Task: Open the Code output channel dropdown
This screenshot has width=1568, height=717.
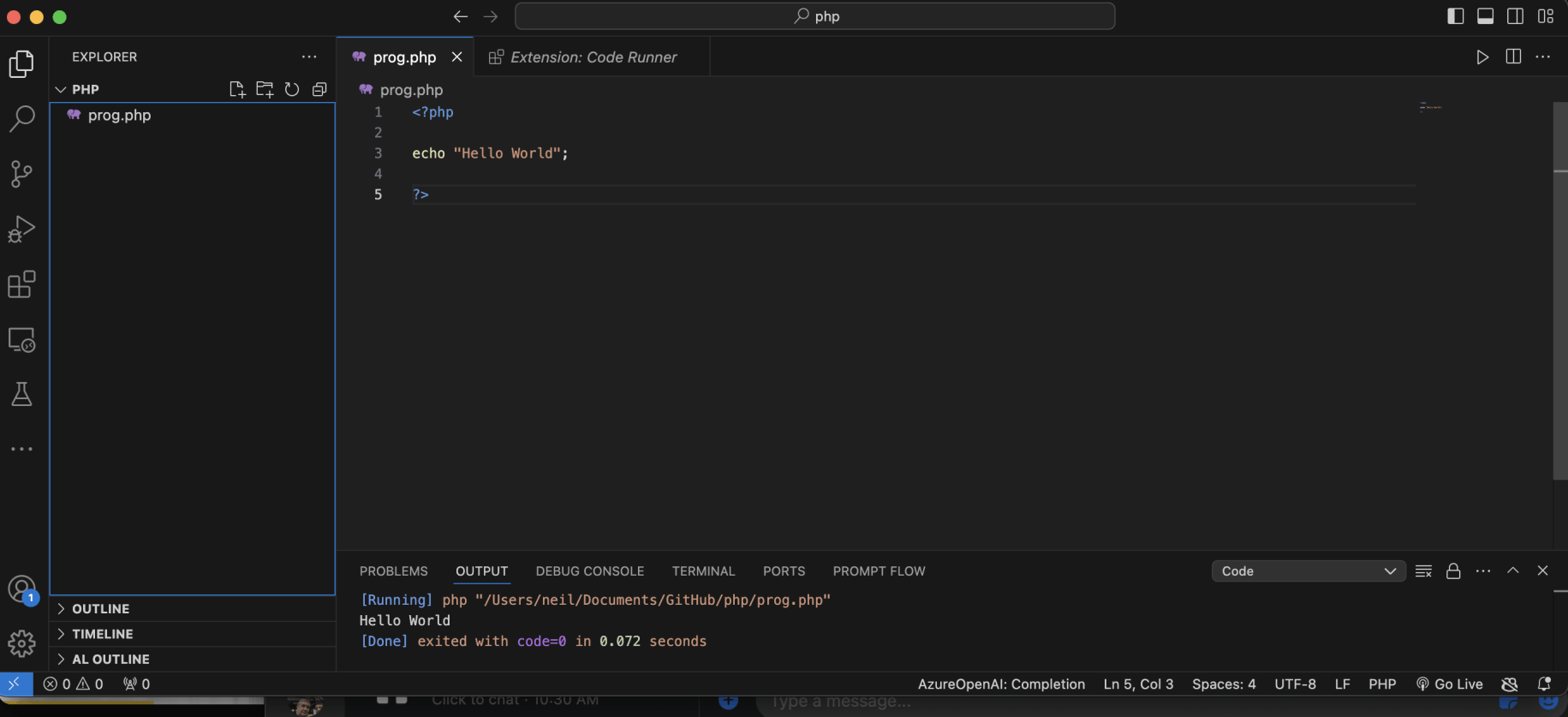Action: click(1308, 571)
